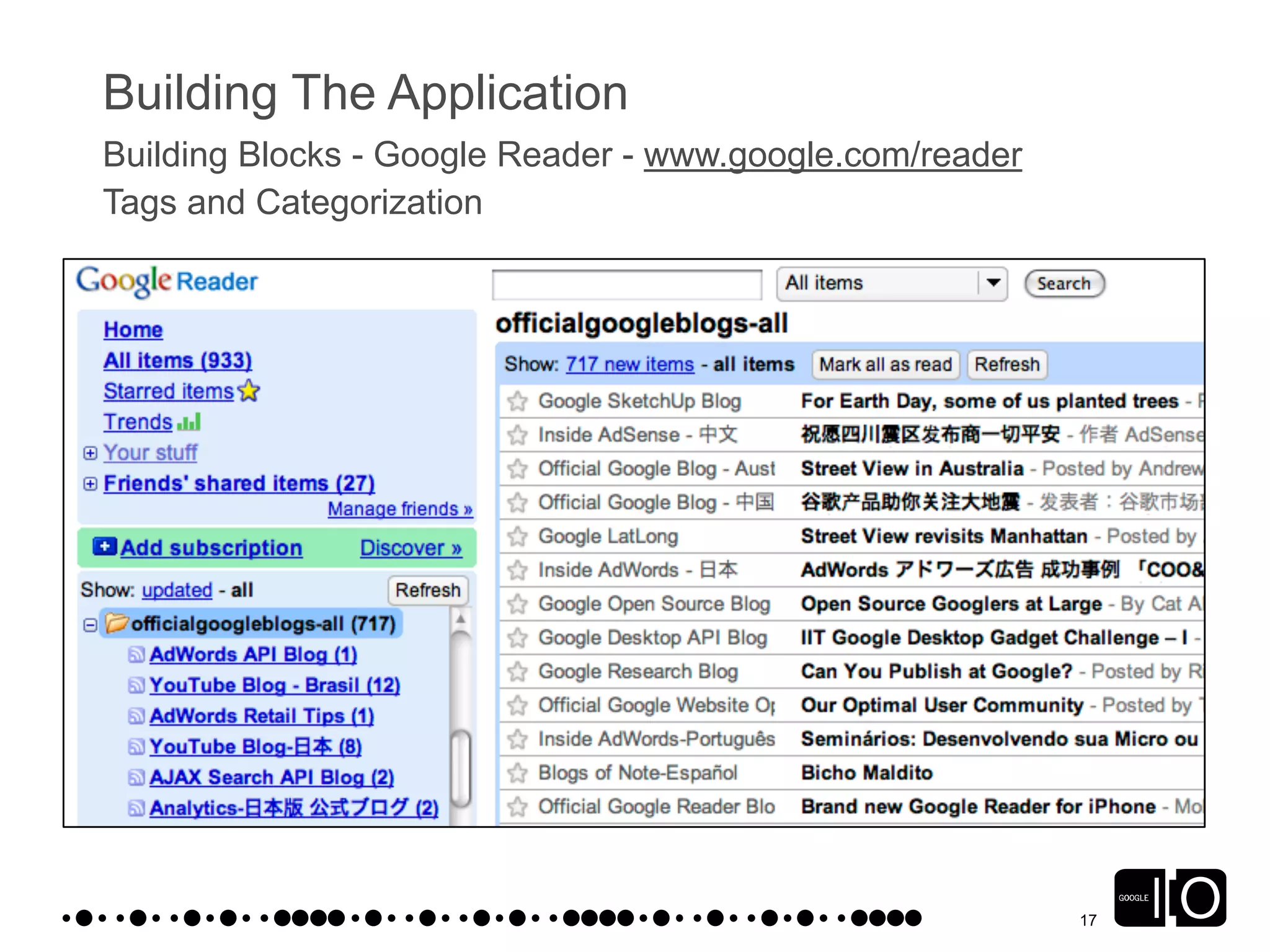
Task: Show only updated subscriptions
Action: pos(177,590)
